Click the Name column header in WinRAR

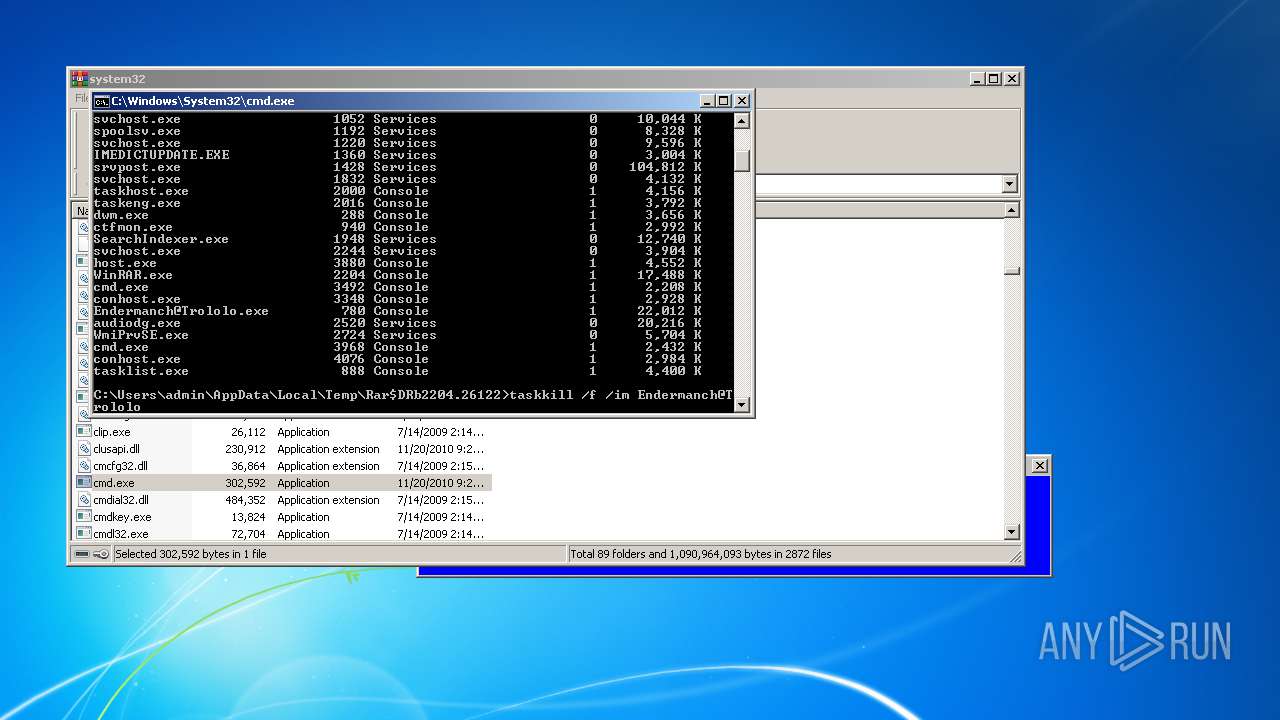point(83,211)
